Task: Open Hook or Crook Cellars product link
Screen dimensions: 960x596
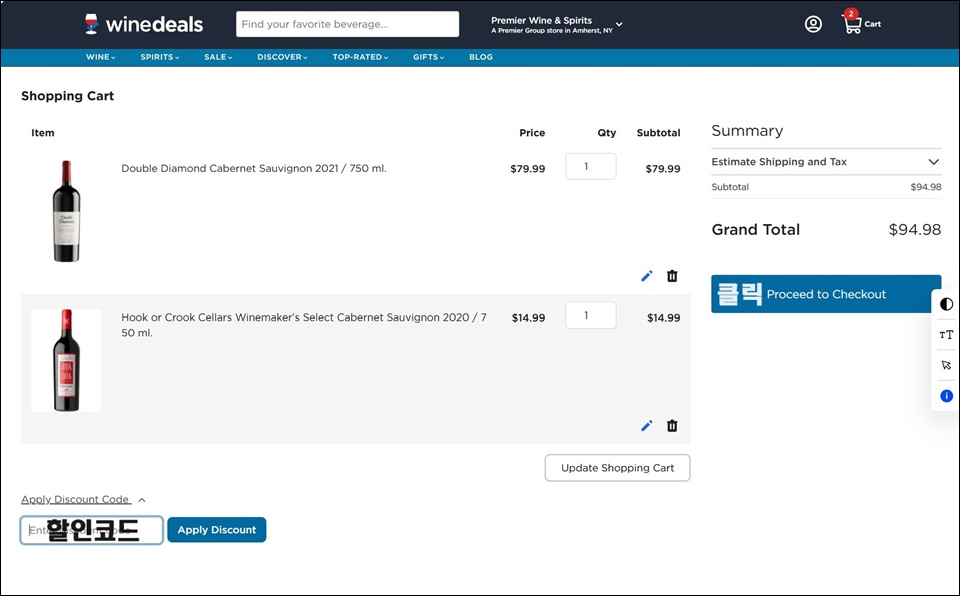Action: [x=304, y=325]
